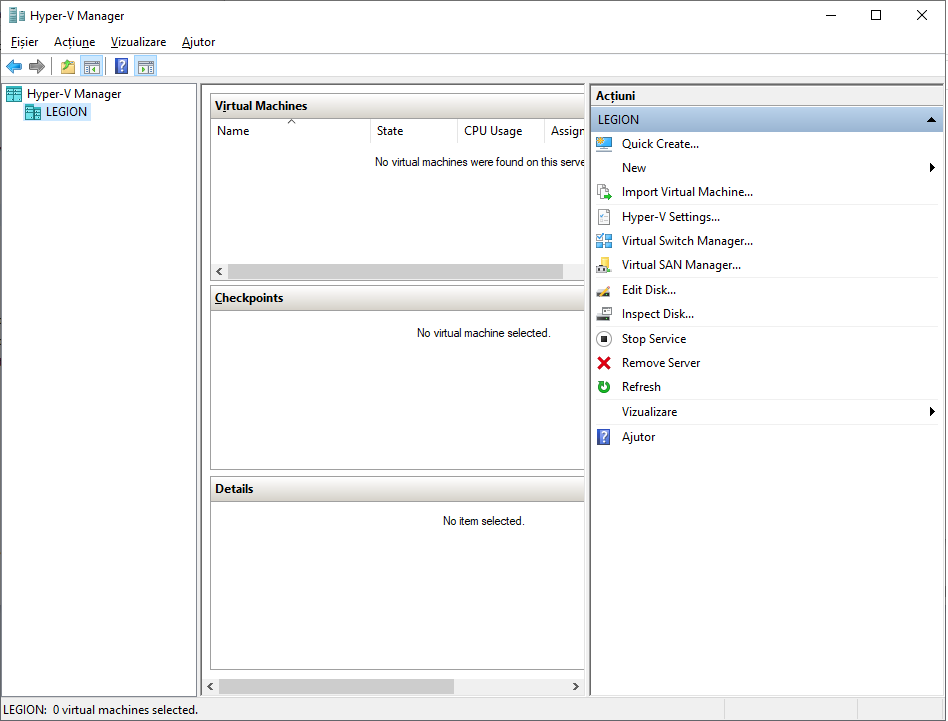
Task: Click the Quick Create icon
Action: (603, 144)
